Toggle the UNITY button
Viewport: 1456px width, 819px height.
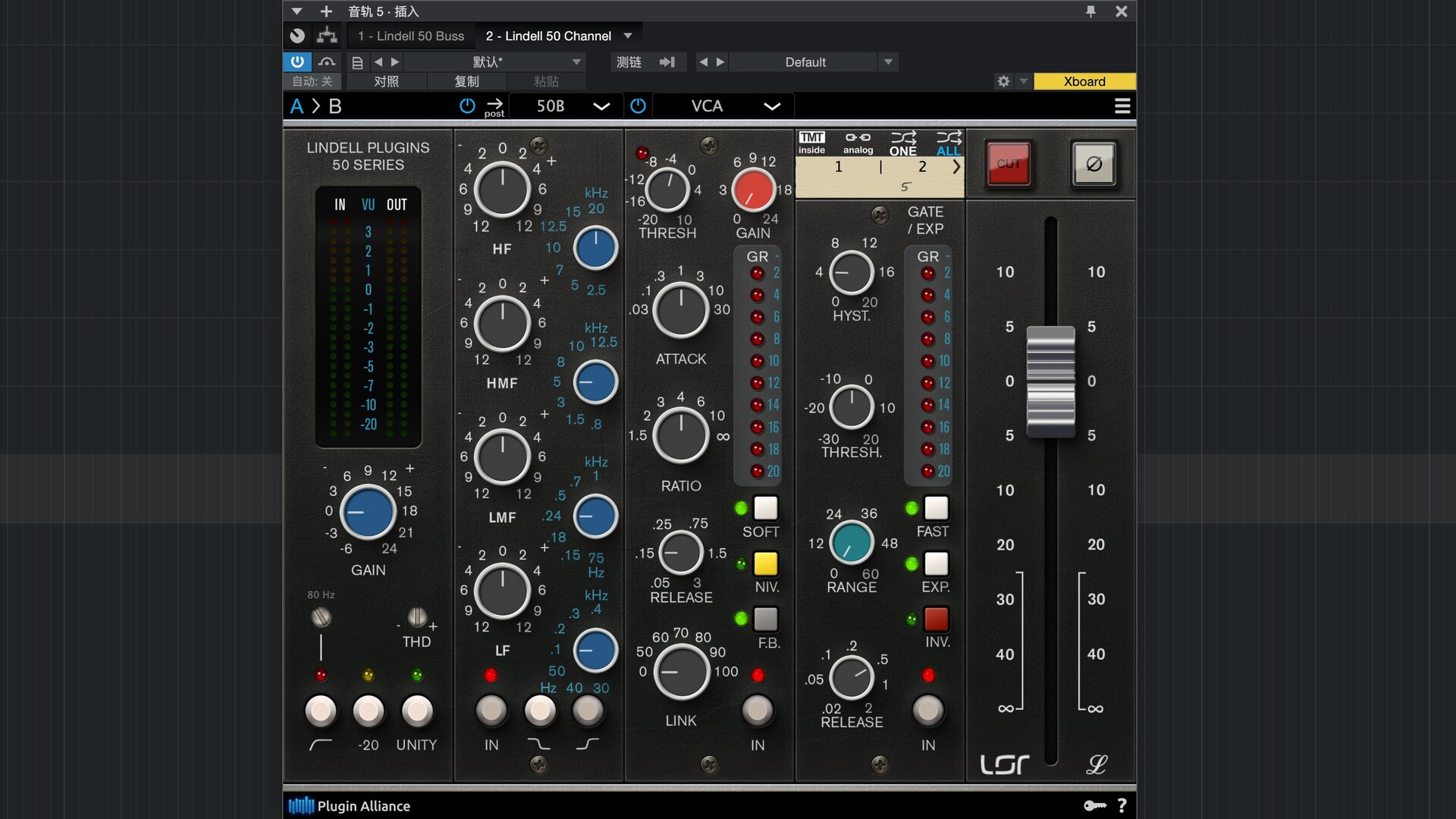[416, 711]
